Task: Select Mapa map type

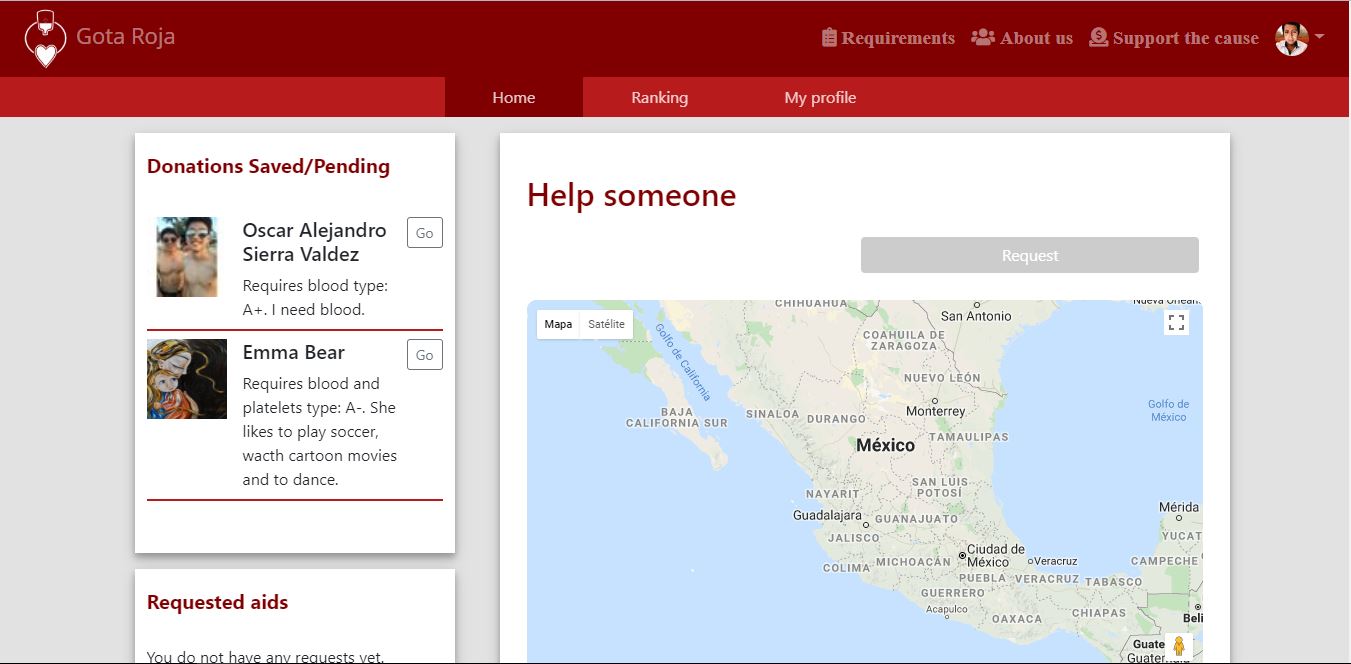Action: (x=558, y=324)
